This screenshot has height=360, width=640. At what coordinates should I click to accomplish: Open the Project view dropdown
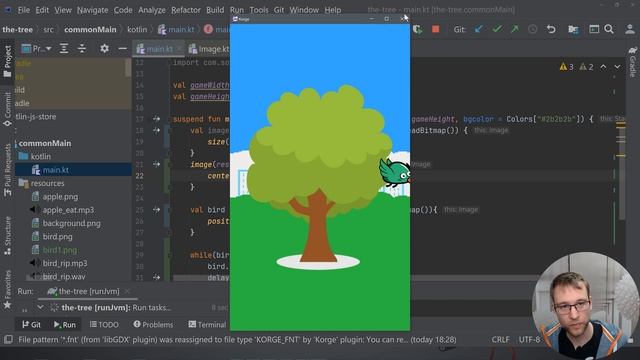point(37,49)
